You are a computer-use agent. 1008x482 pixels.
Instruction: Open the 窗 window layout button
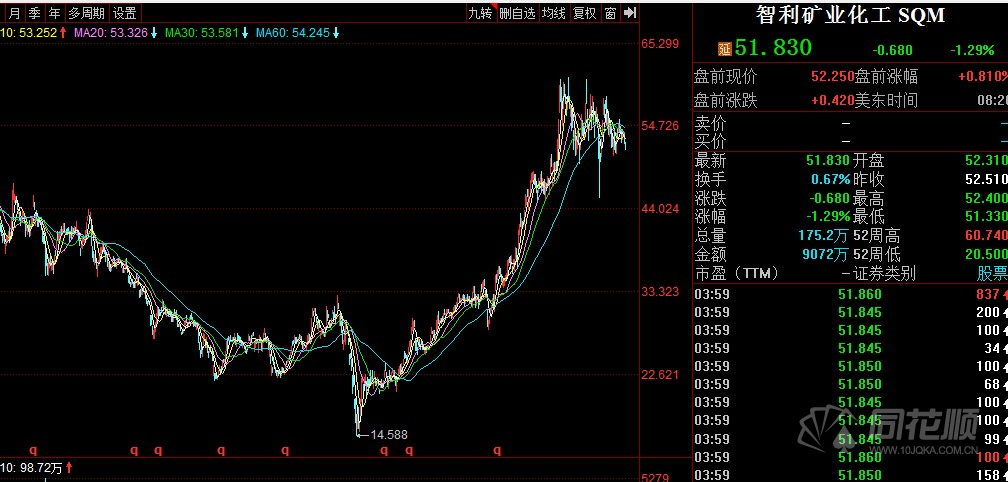[609, 13]
